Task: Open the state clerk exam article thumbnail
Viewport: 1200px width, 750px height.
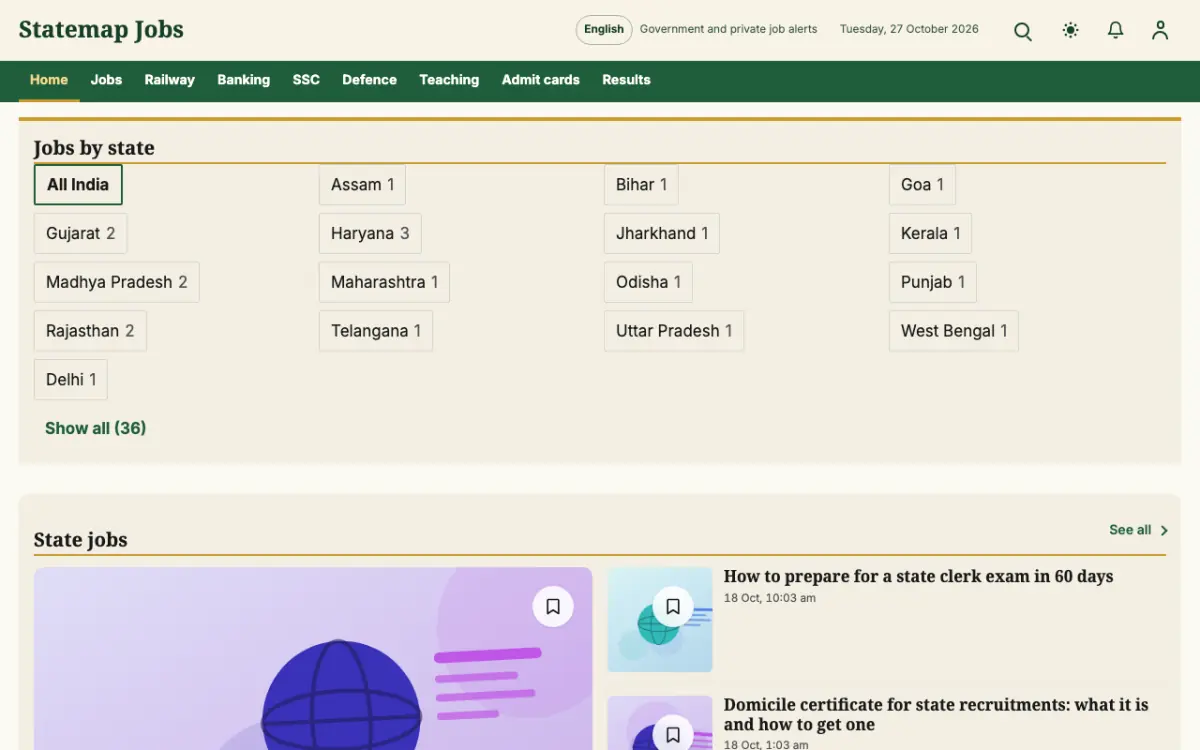Action: pos(660,620)
